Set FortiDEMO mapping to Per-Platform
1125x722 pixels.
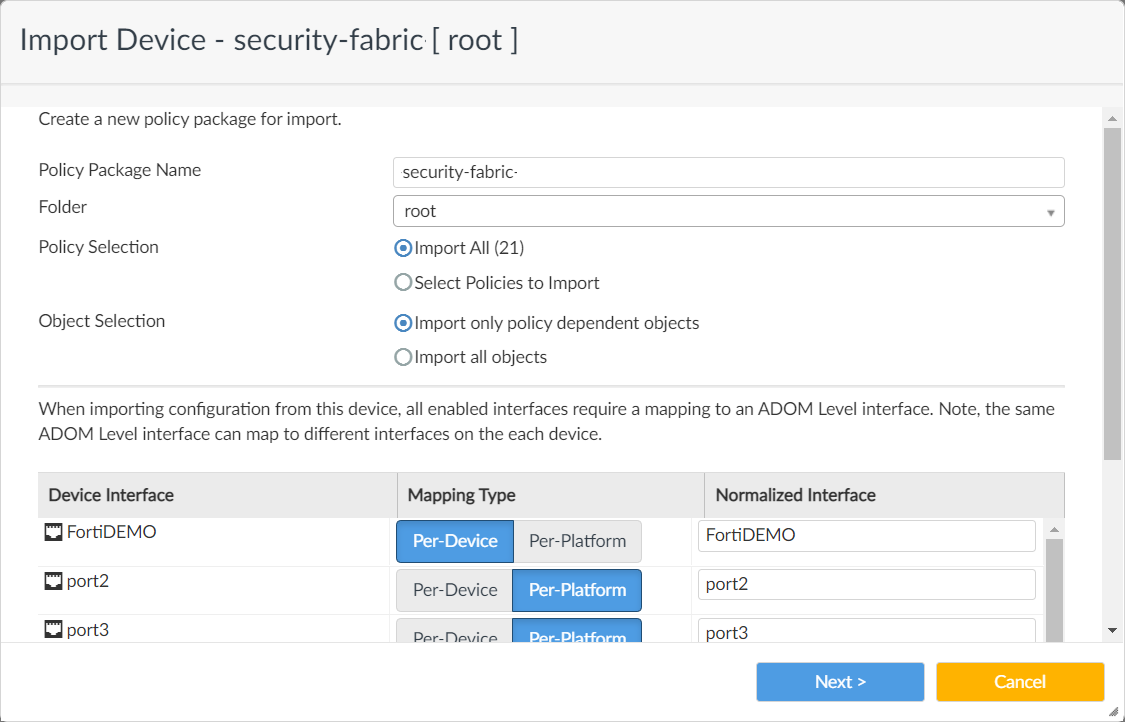pyautogui.click(x=578, y=541)
